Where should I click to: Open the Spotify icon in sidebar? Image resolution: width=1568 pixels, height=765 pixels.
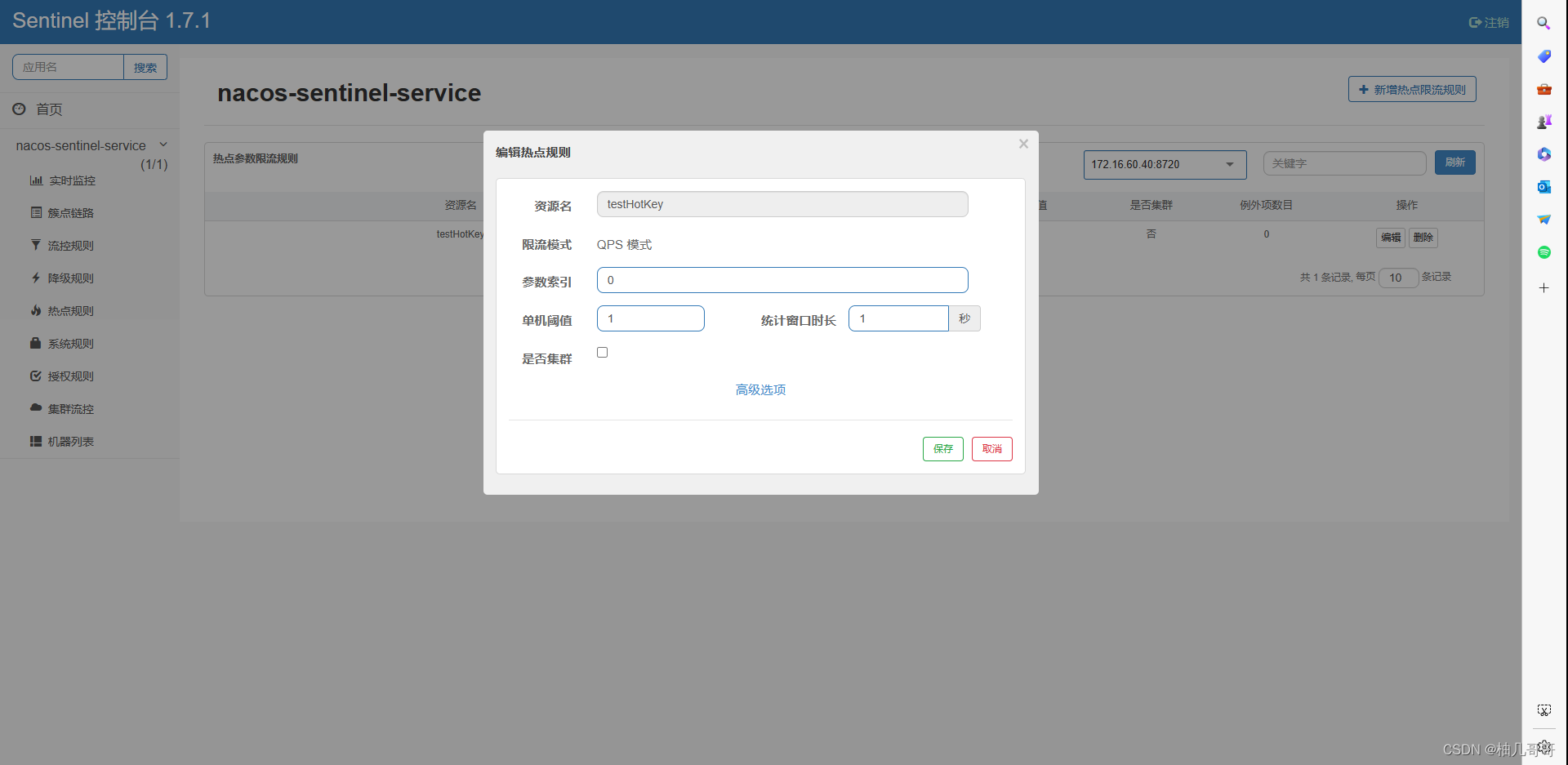coord(1543,252)
